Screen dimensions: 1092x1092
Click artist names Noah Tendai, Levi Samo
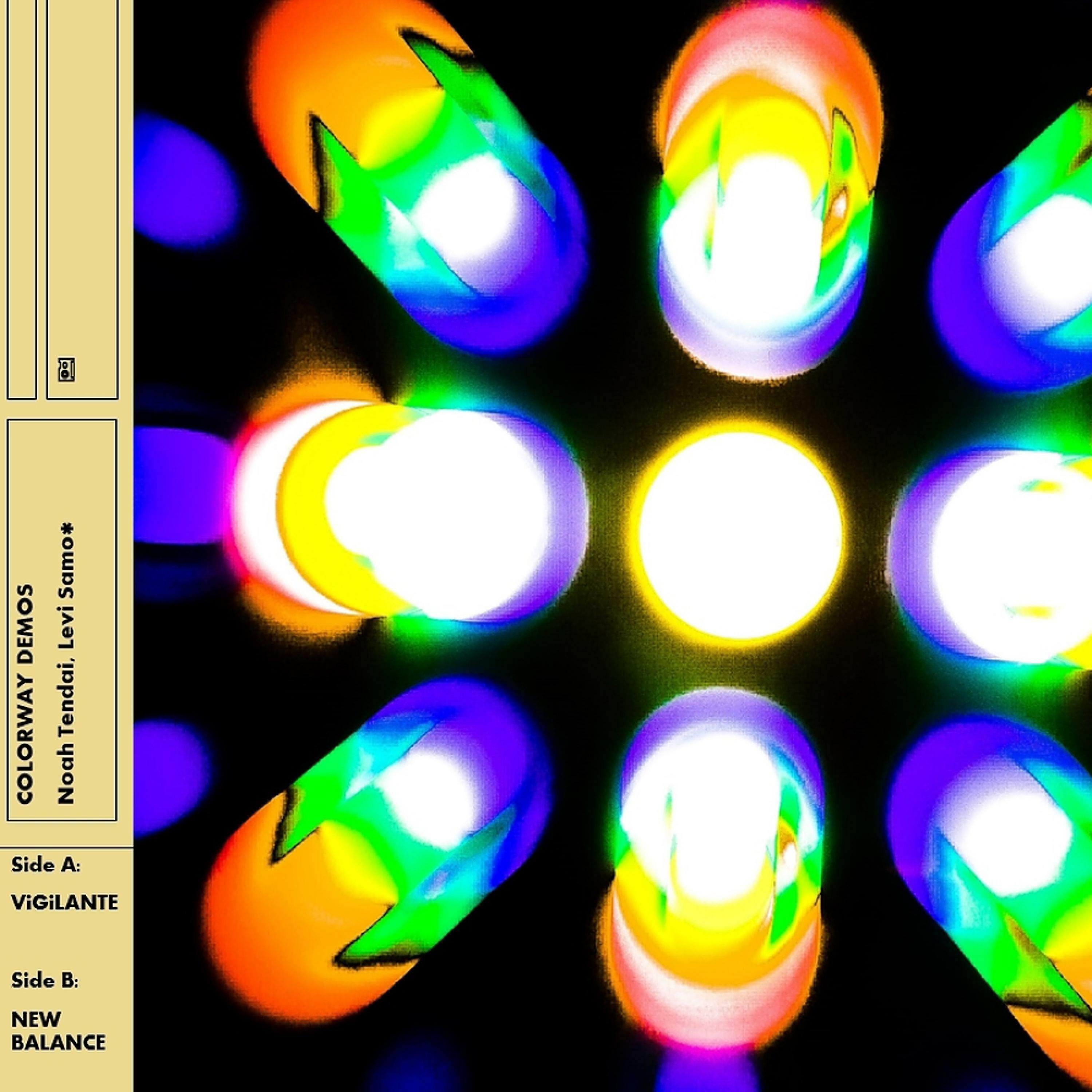pos(66,673)
